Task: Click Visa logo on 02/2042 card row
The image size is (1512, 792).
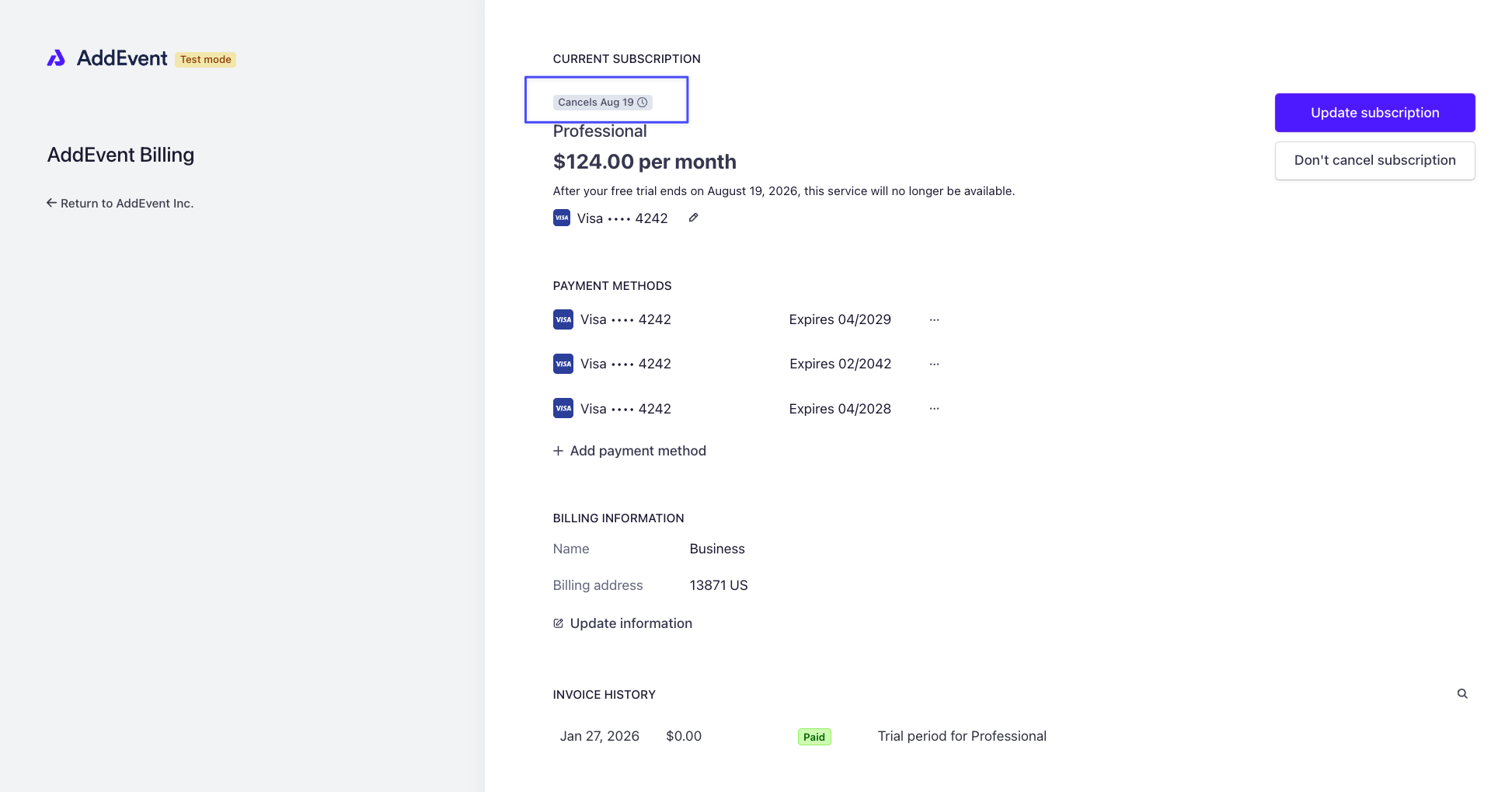Action: pyautogui.click(x=563, y=364)
